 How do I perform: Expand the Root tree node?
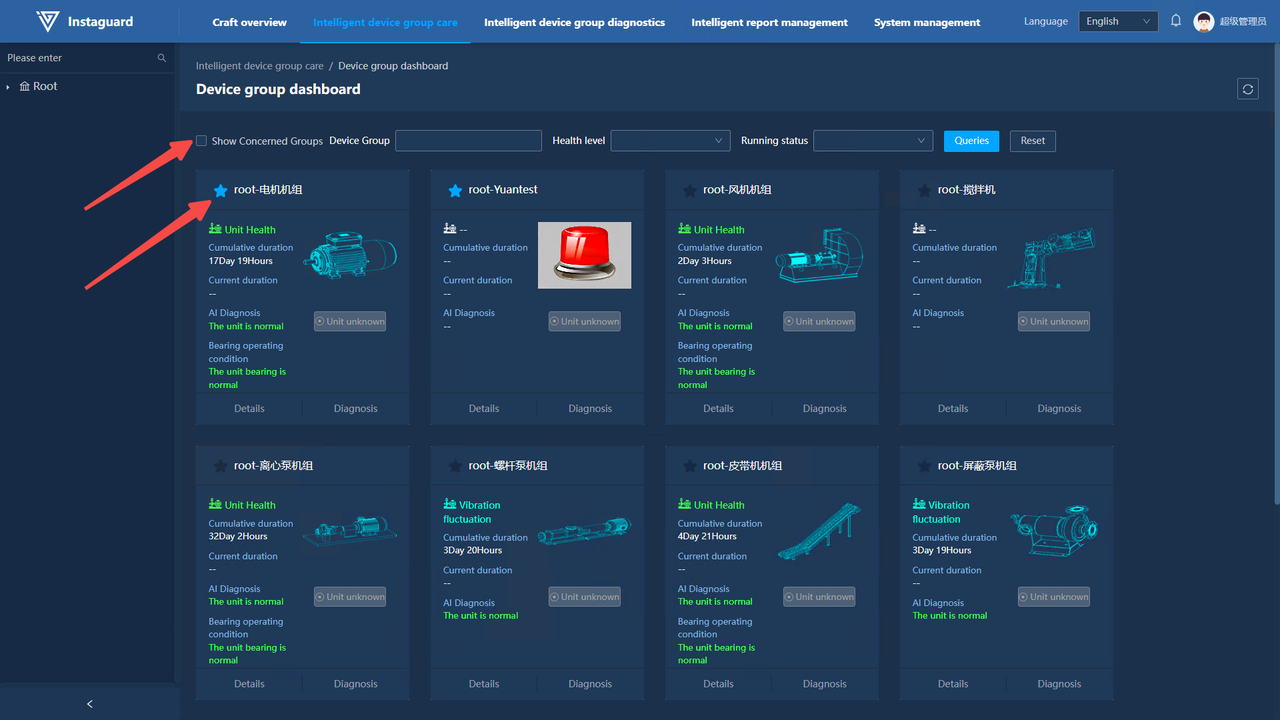(x=9, y=87)
